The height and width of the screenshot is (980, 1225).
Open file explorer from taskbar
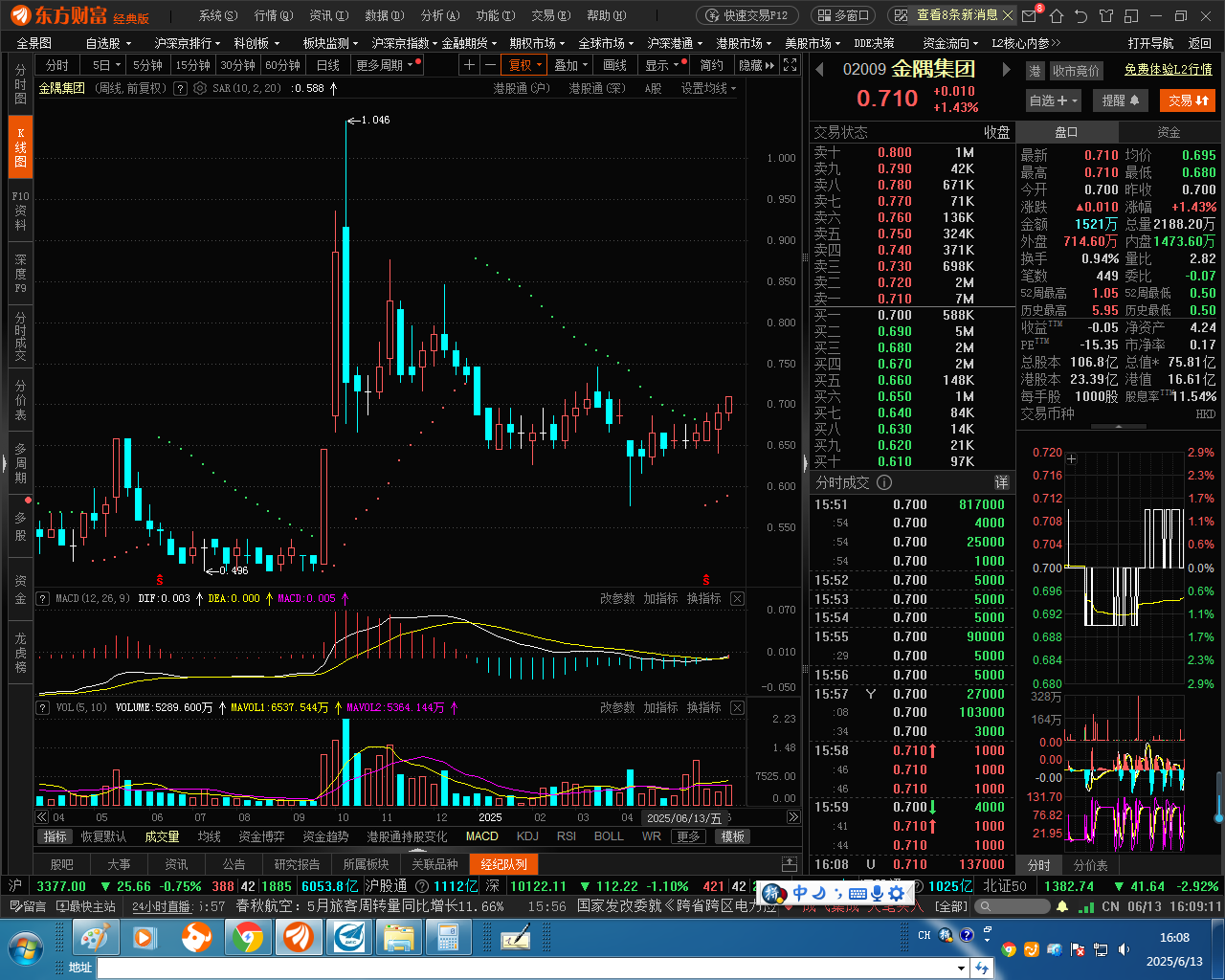[397, 938]
